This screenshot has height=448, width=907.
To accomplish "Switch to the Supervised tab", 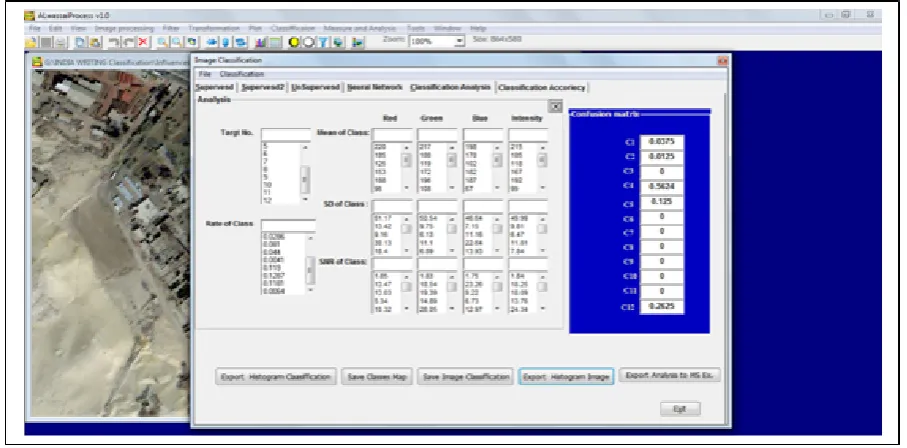I will [214, 87].
